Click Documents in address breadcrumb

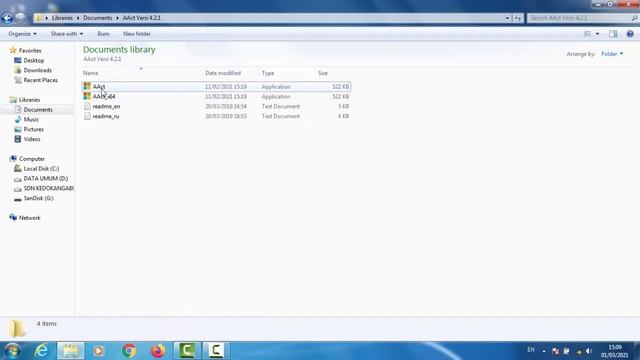tap(98, 18)
